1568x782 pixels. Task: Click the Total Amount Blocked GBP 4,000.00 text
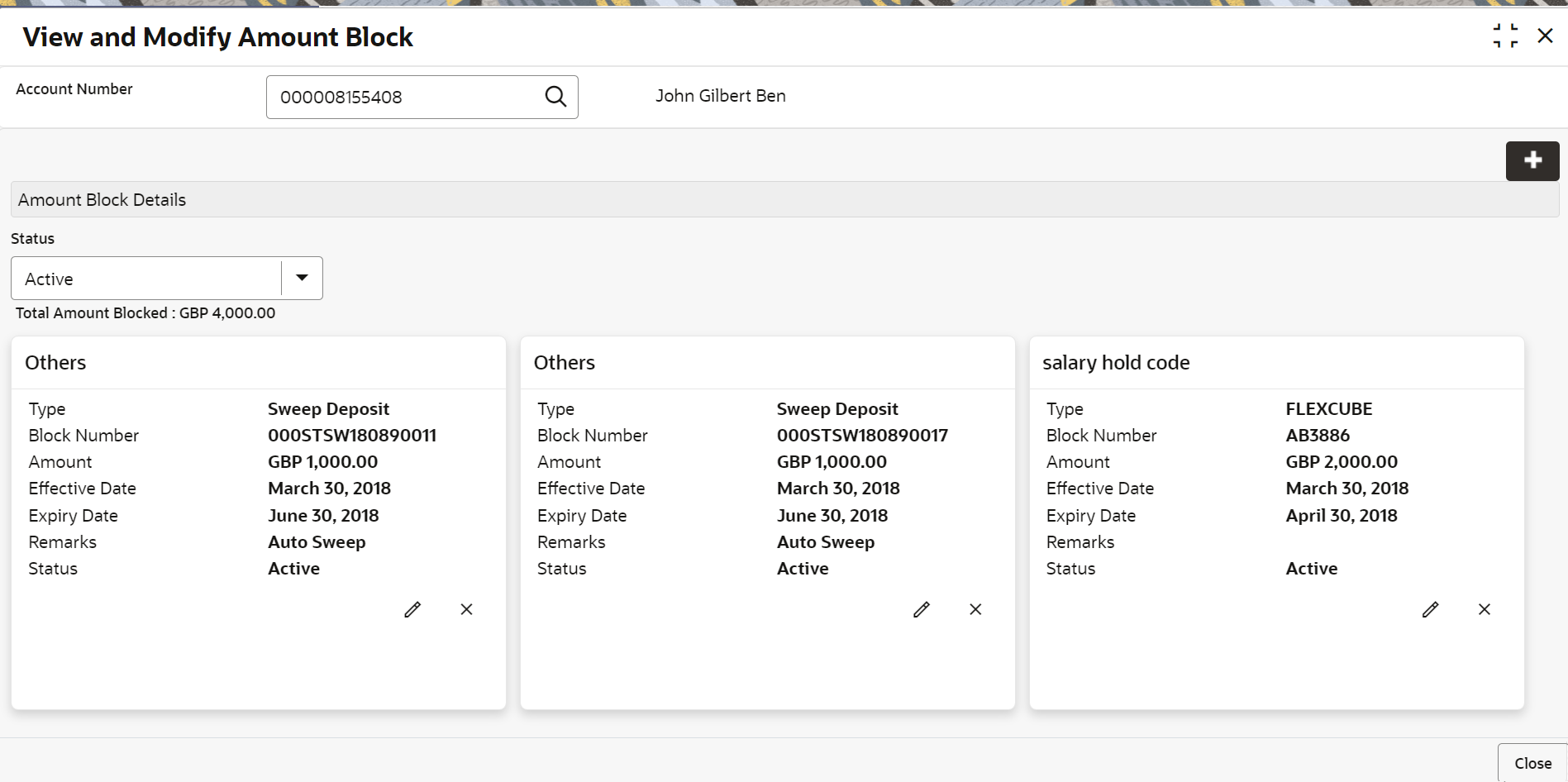[x=145, y=313]
